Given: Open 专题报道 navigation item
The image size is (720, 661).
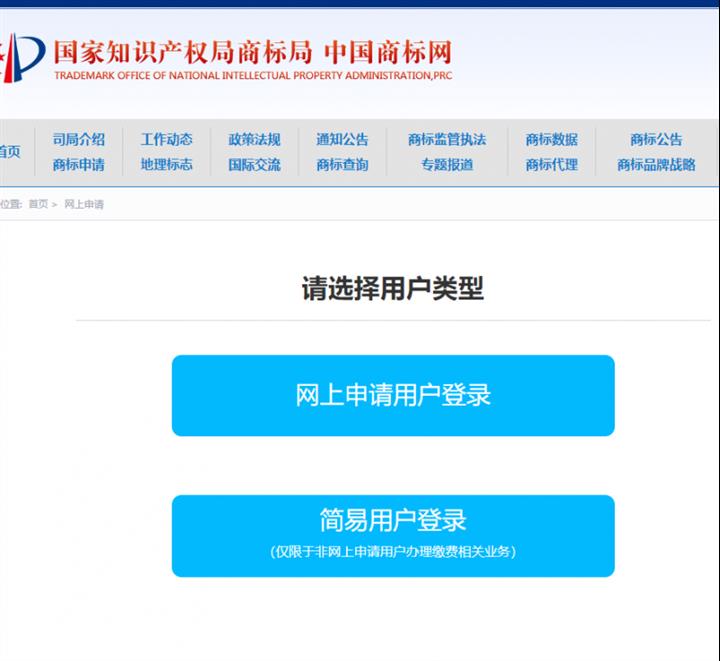Looking at the screenshot, I should pos(447,165).
